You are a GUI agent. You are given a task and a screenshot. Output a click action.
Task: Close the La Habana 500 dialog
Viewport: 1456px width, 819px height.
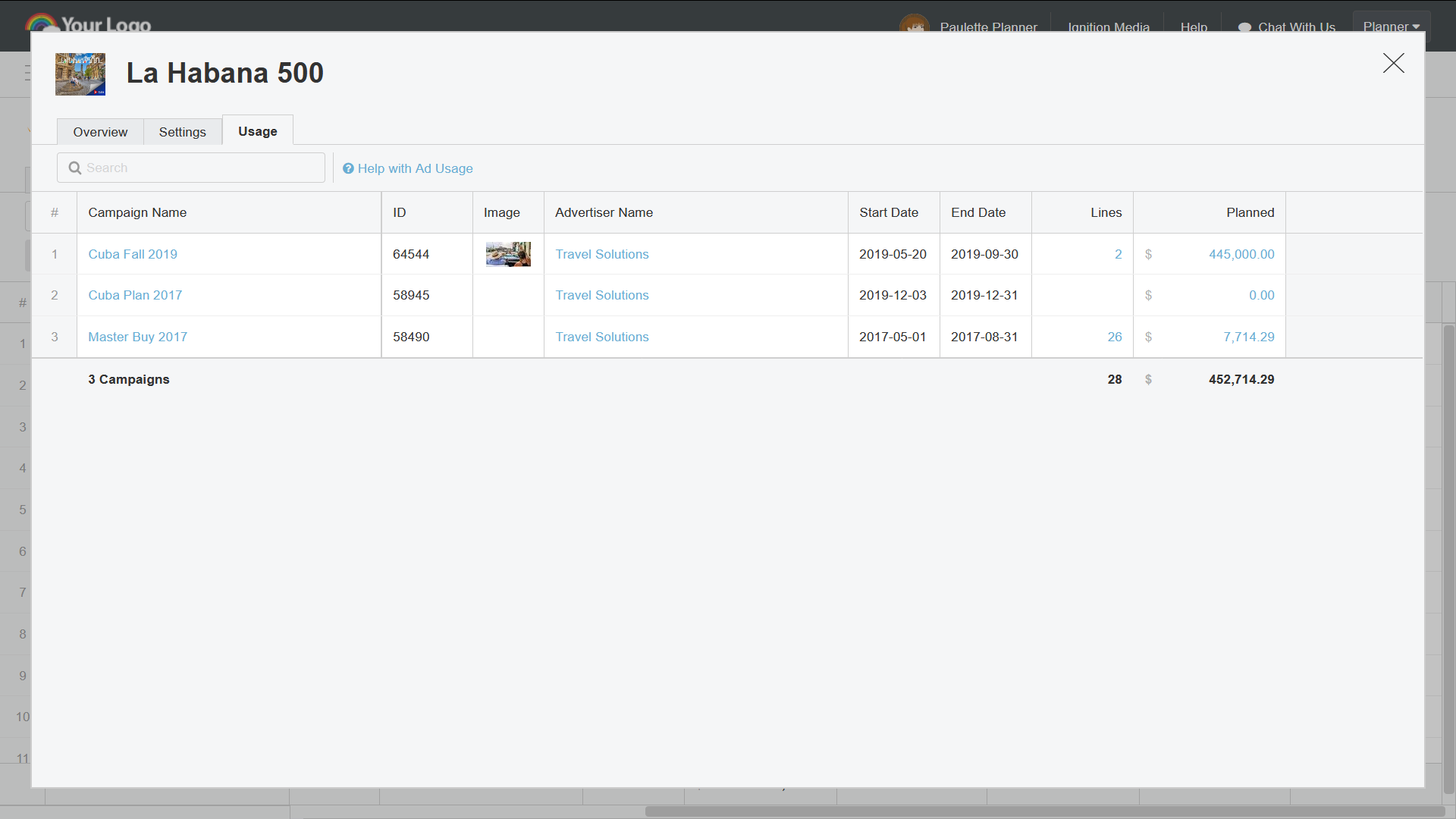[1393, 63]
